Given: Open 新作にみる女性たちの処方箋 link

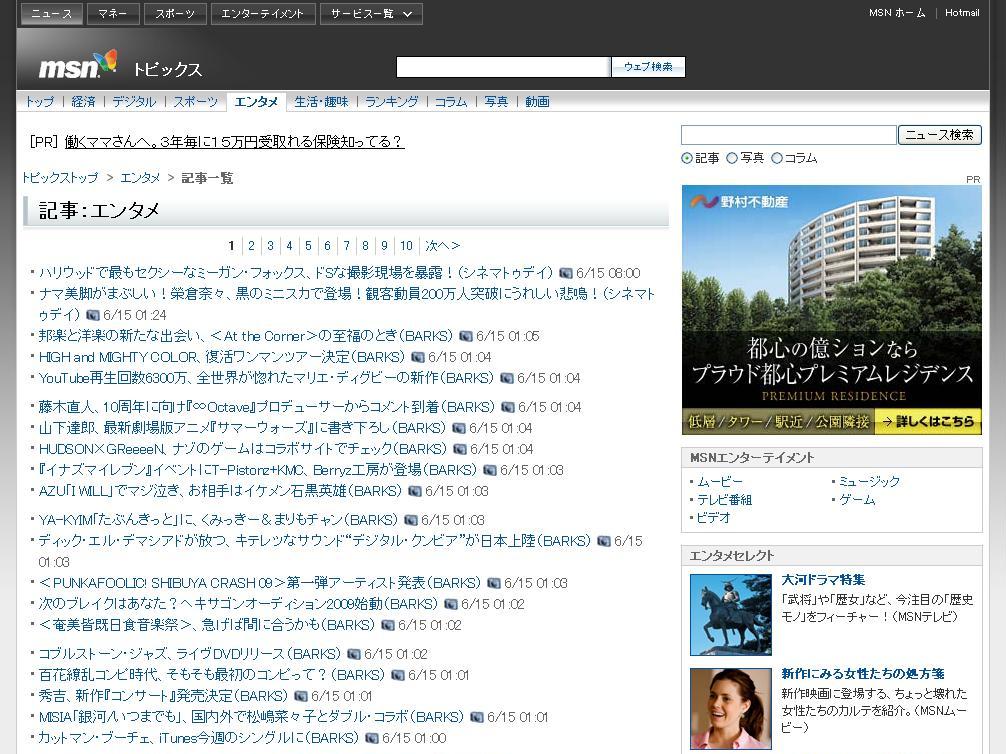Looking at the screenshot, I should (863, 674).
